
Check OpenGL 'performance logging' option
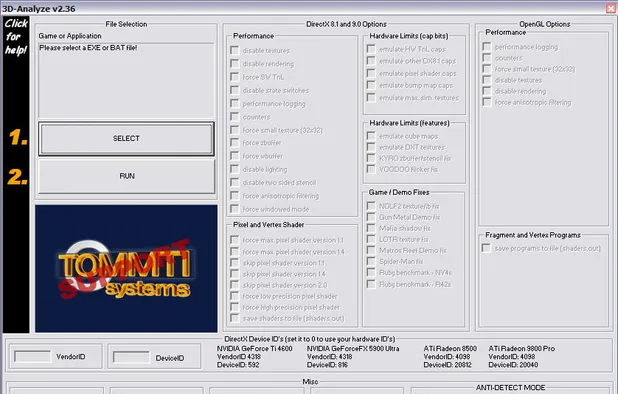coord(487,47)
